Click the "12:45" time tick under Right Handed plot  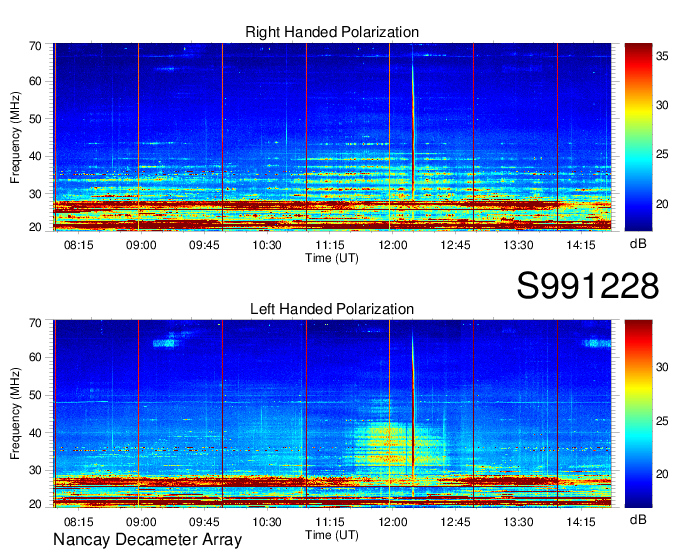pyautogui.click(x=455, y=245)
